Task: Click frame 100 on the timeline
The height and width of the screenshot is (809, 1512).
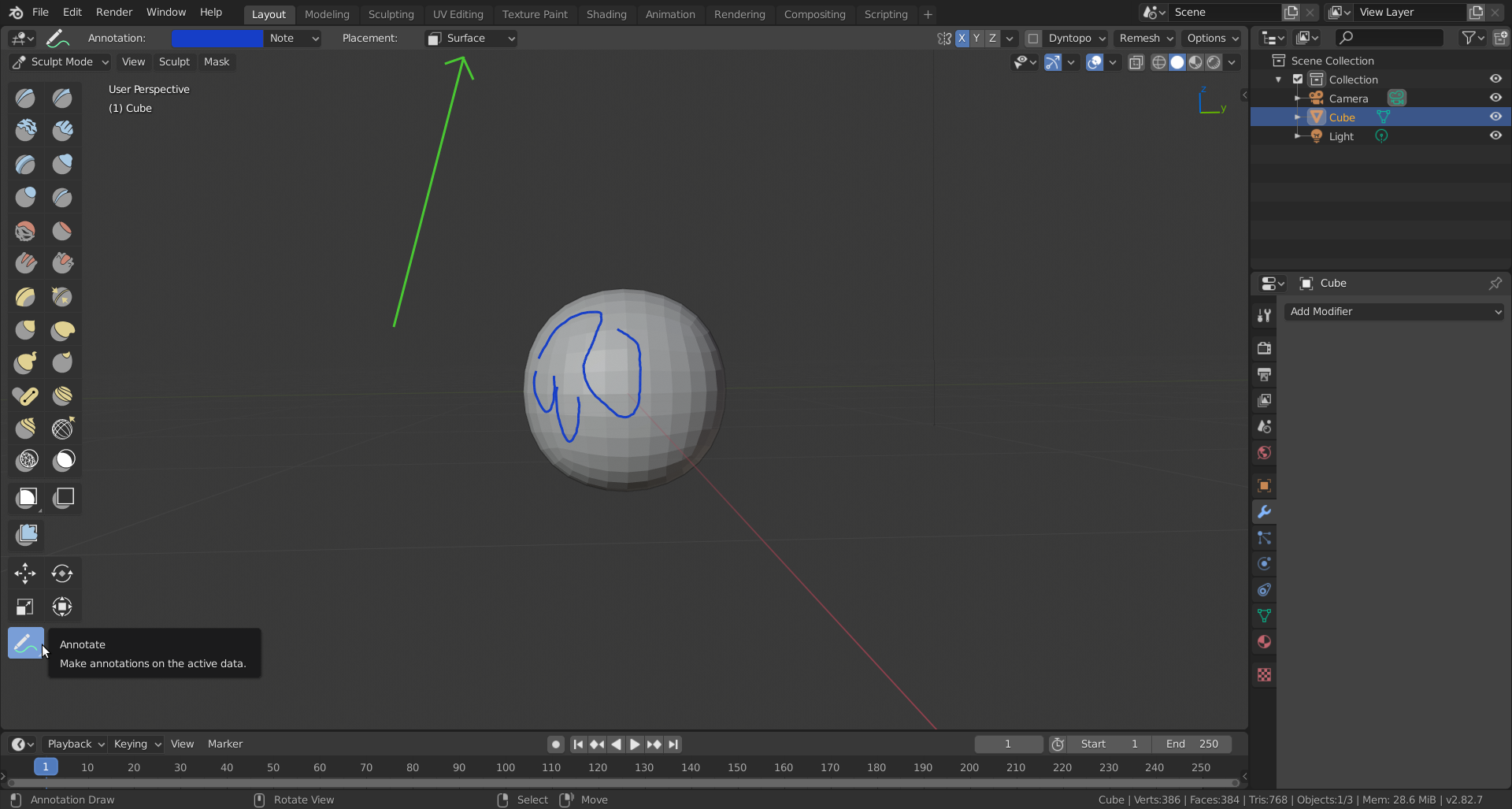Action: [x=506, y=767]
